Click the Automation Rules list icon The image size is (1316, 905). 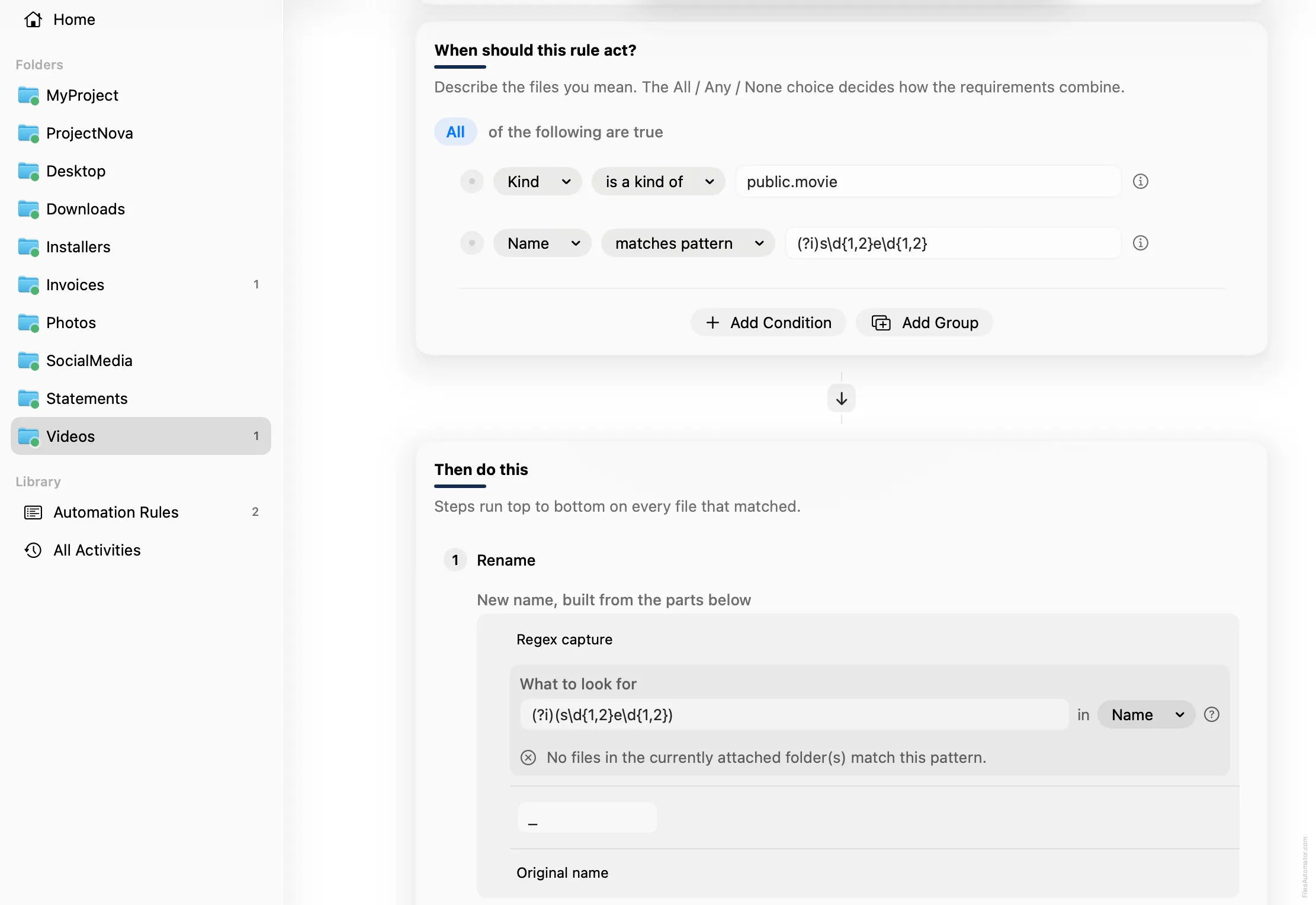click(x=33, y=512)
